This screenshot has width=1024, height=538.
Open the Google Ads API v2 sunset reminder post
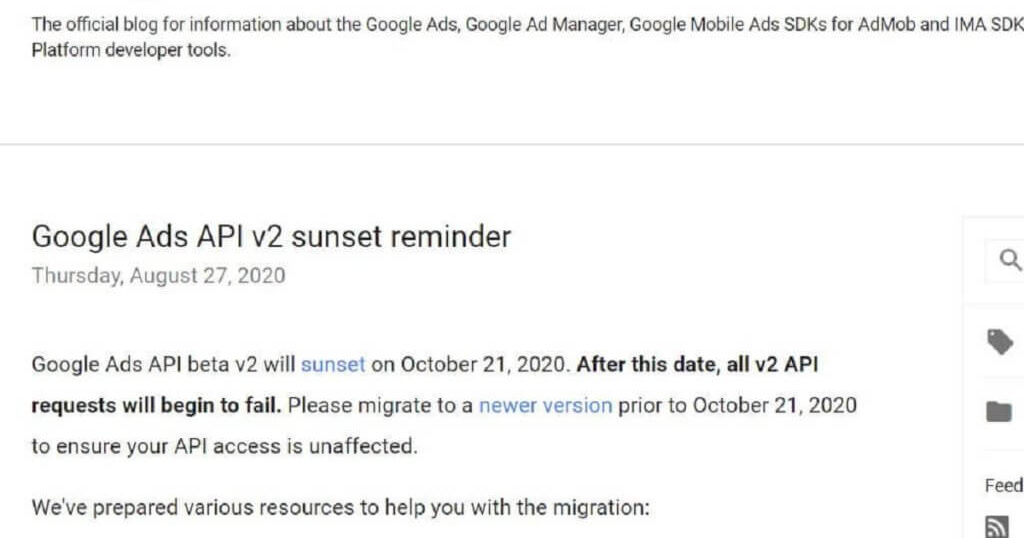click(271, 236)
